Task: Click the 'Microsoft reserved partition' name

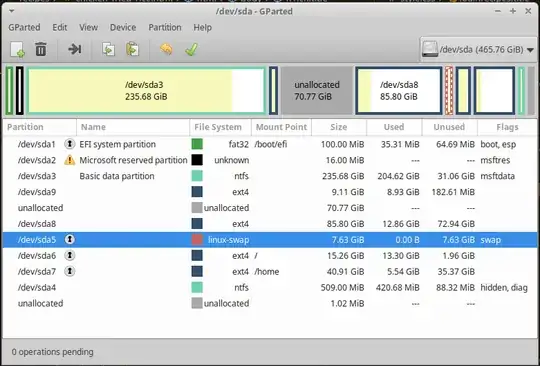Action: click(x=133, y=160)
